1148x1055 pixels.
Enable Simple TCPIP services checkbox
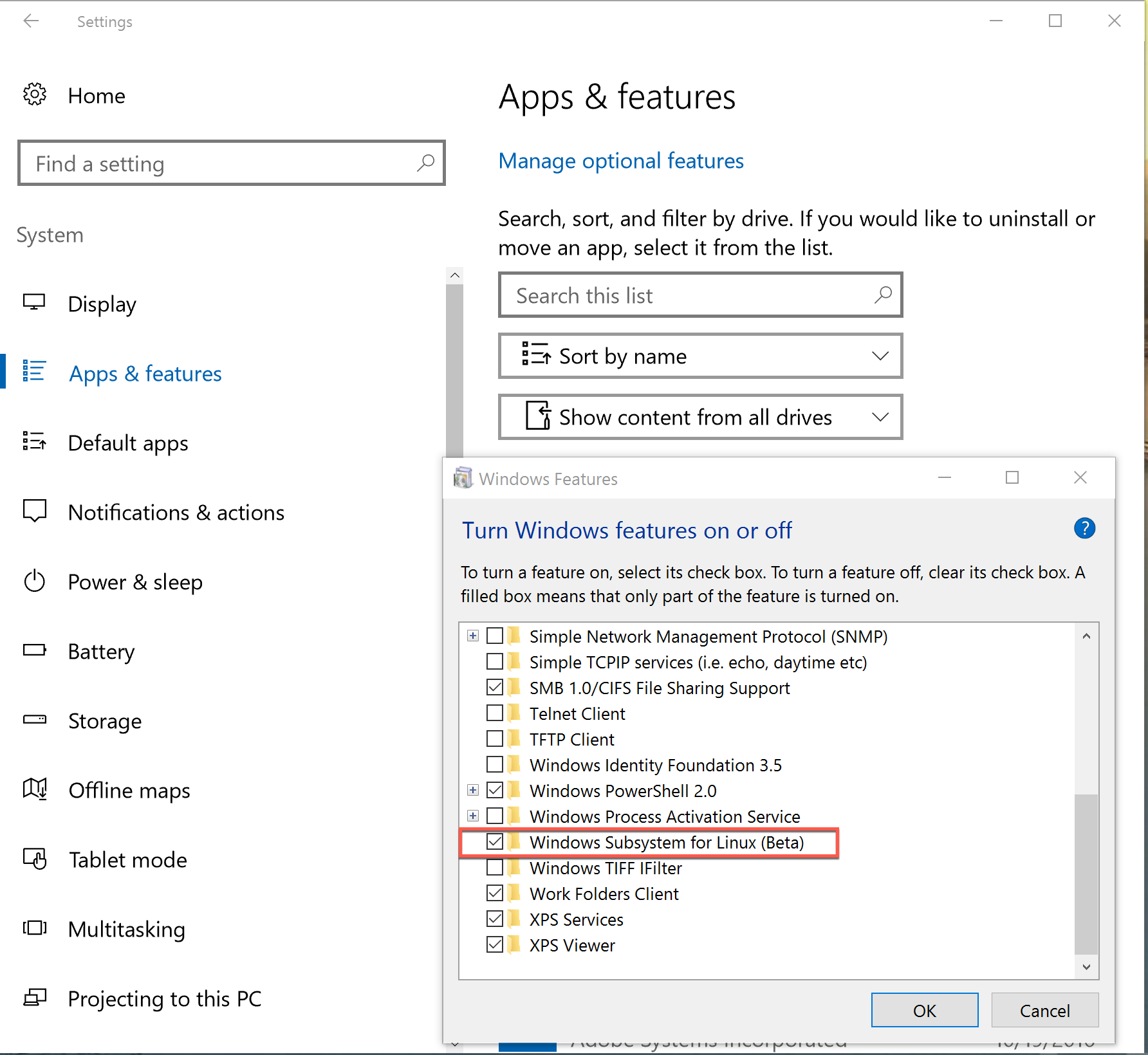pyautogui.click(x=495, y=662)
